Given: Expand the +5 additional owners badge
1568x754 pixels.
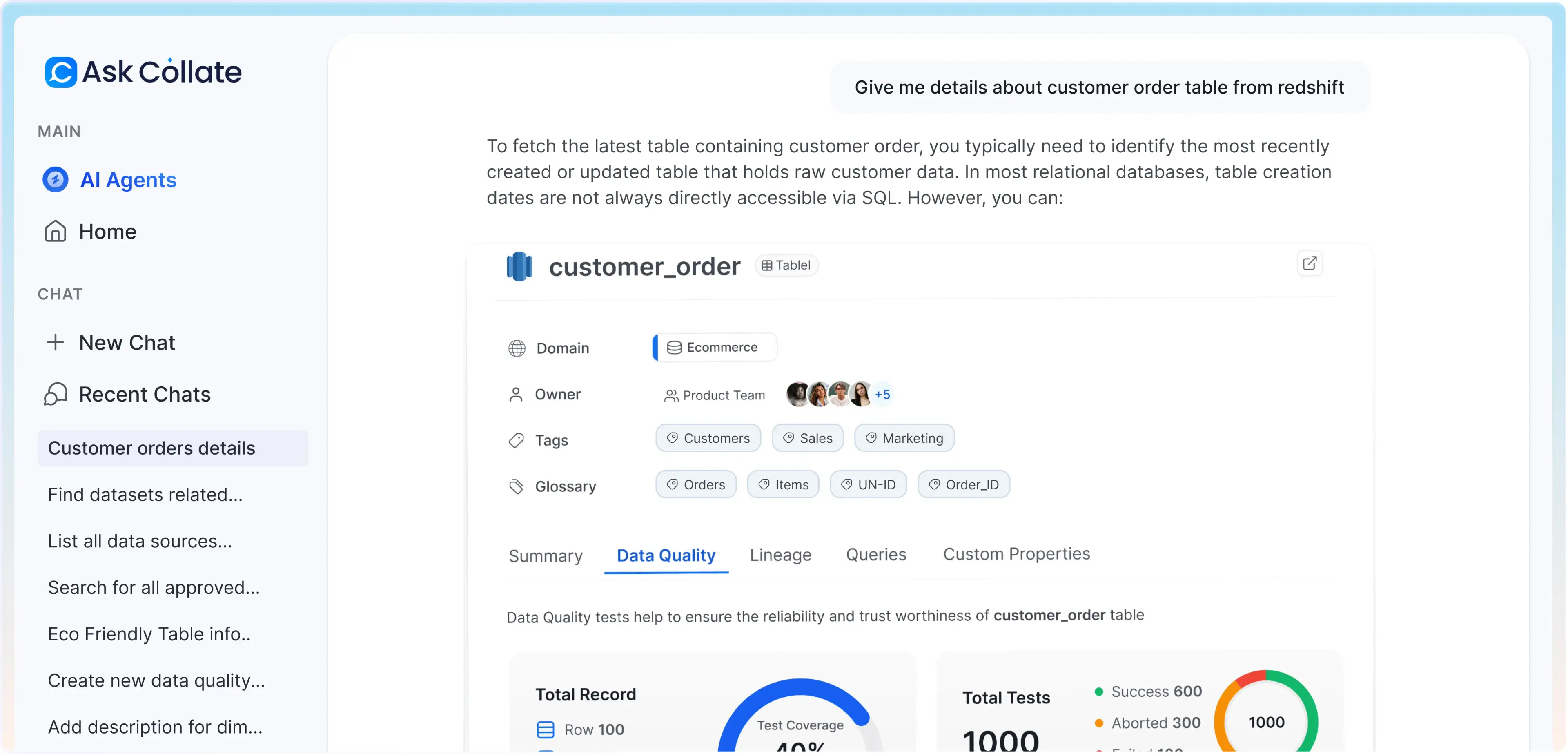Looking at the screenshot, I should tap(882, 395).
